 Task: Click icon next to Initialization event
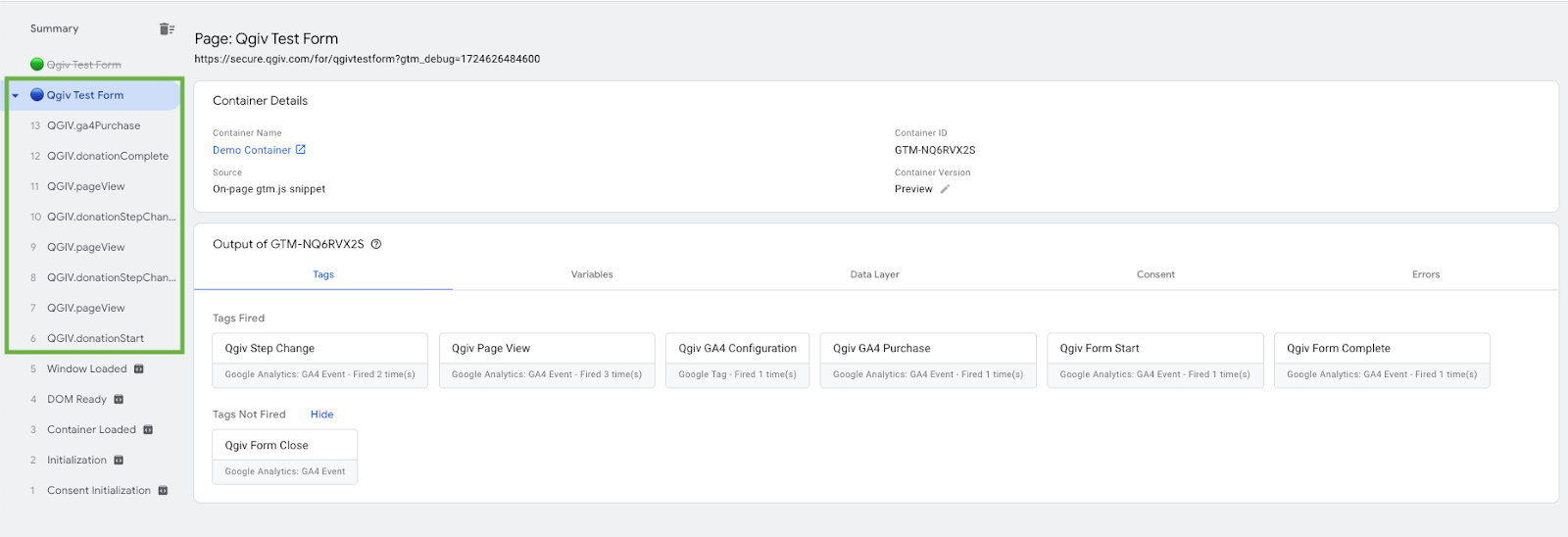coord(119,461)
